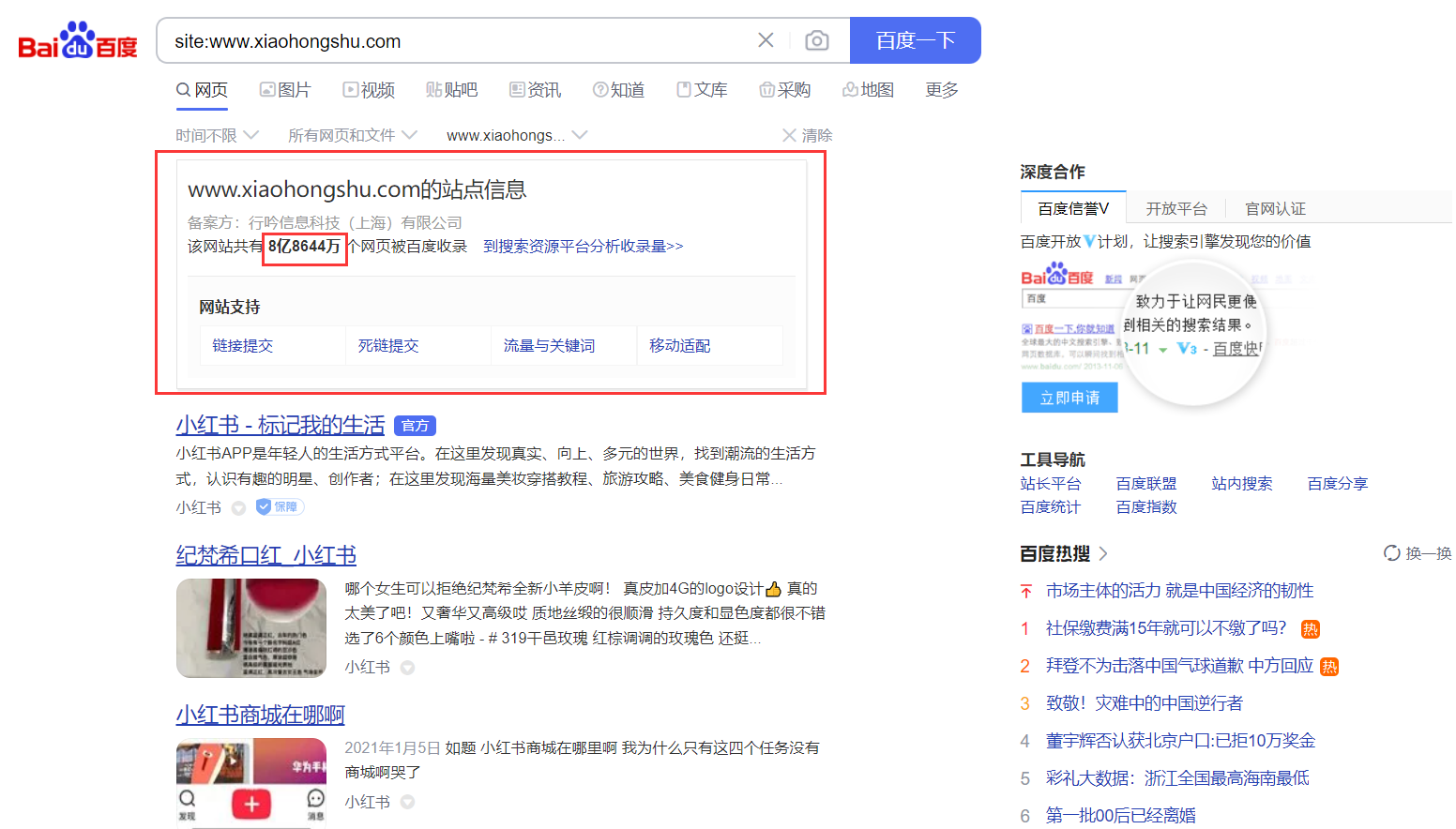Select the 图片 search category

pyautogui.click(x=286, y=89)
